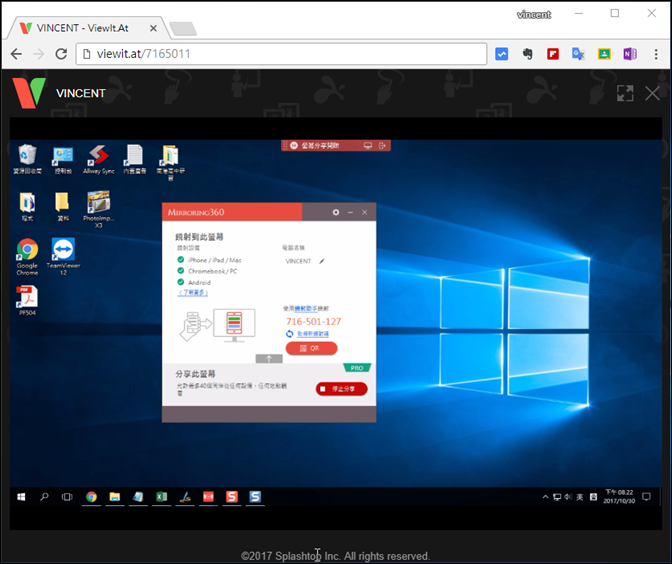Open the Allway Sync desktop shortcut
The height and width of the screenshot is (564, 672).
click(x=99, y=159)
